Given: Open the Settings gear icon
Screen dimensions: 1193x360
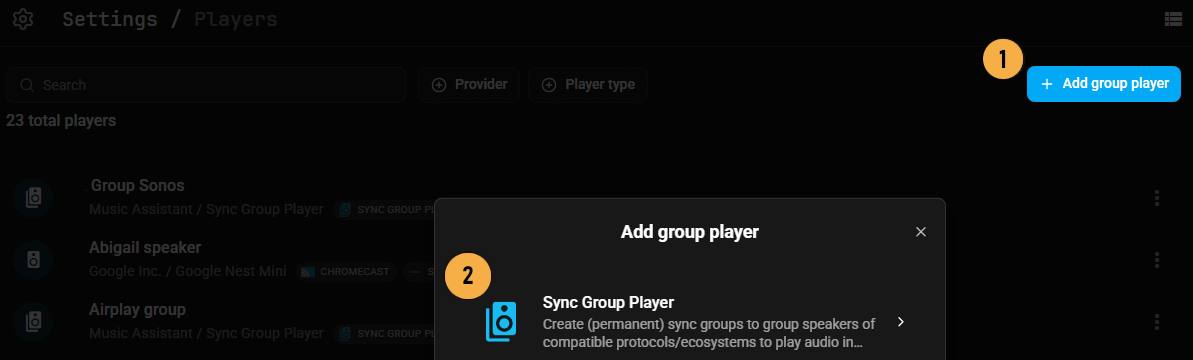Looking at the screenshot, I should [24, 19].
